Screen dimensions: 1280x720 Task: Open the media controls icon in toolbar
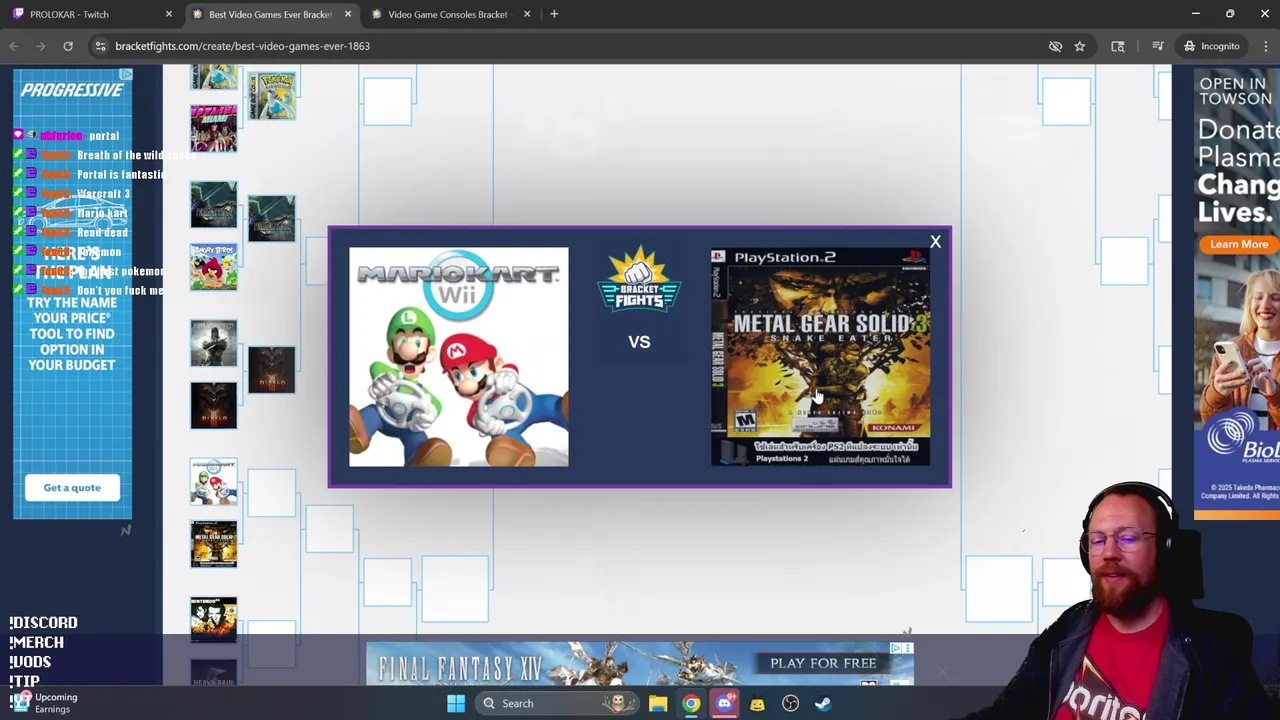(x=1158, y=46)
